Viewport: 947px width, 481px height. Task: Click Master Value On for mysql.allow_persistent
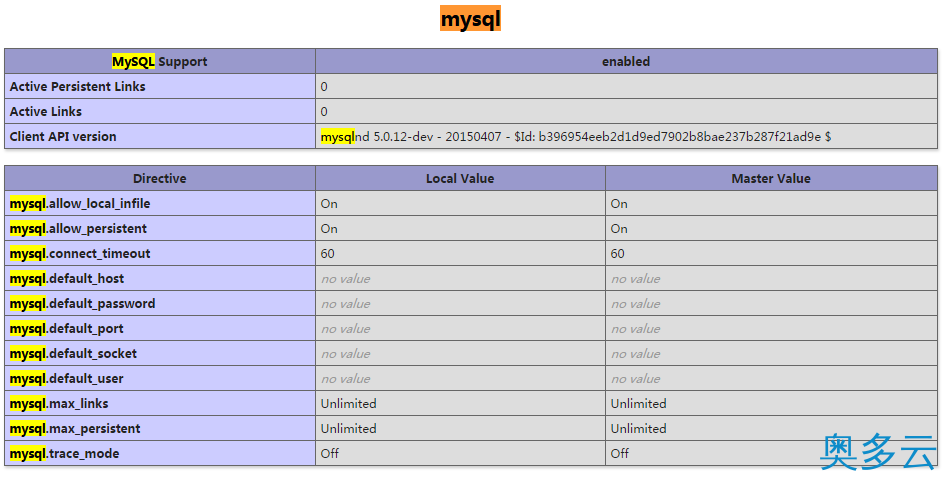click(619, 228)
